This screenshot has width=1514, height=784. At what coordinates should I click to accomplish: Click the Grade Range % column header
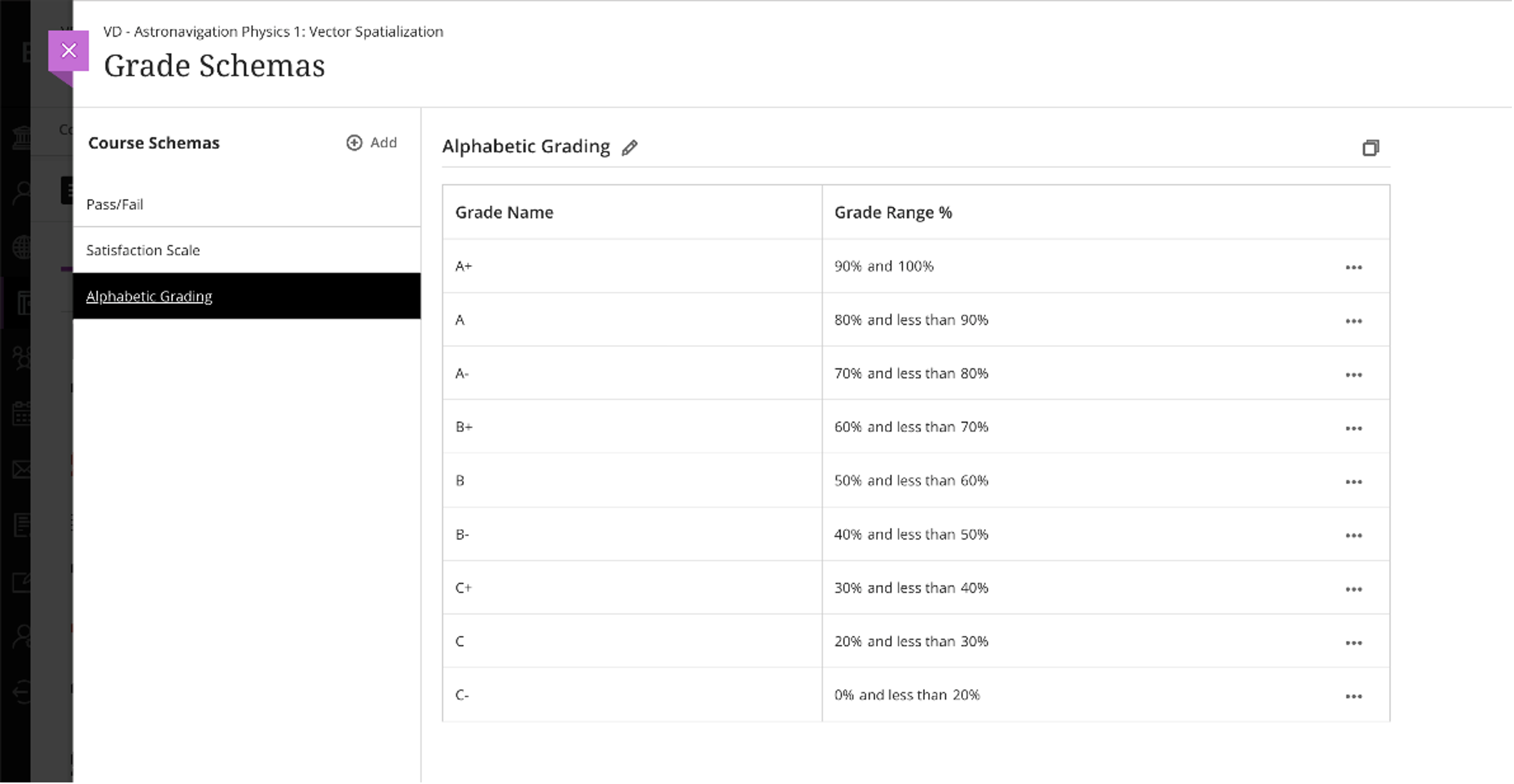point(893,211)
